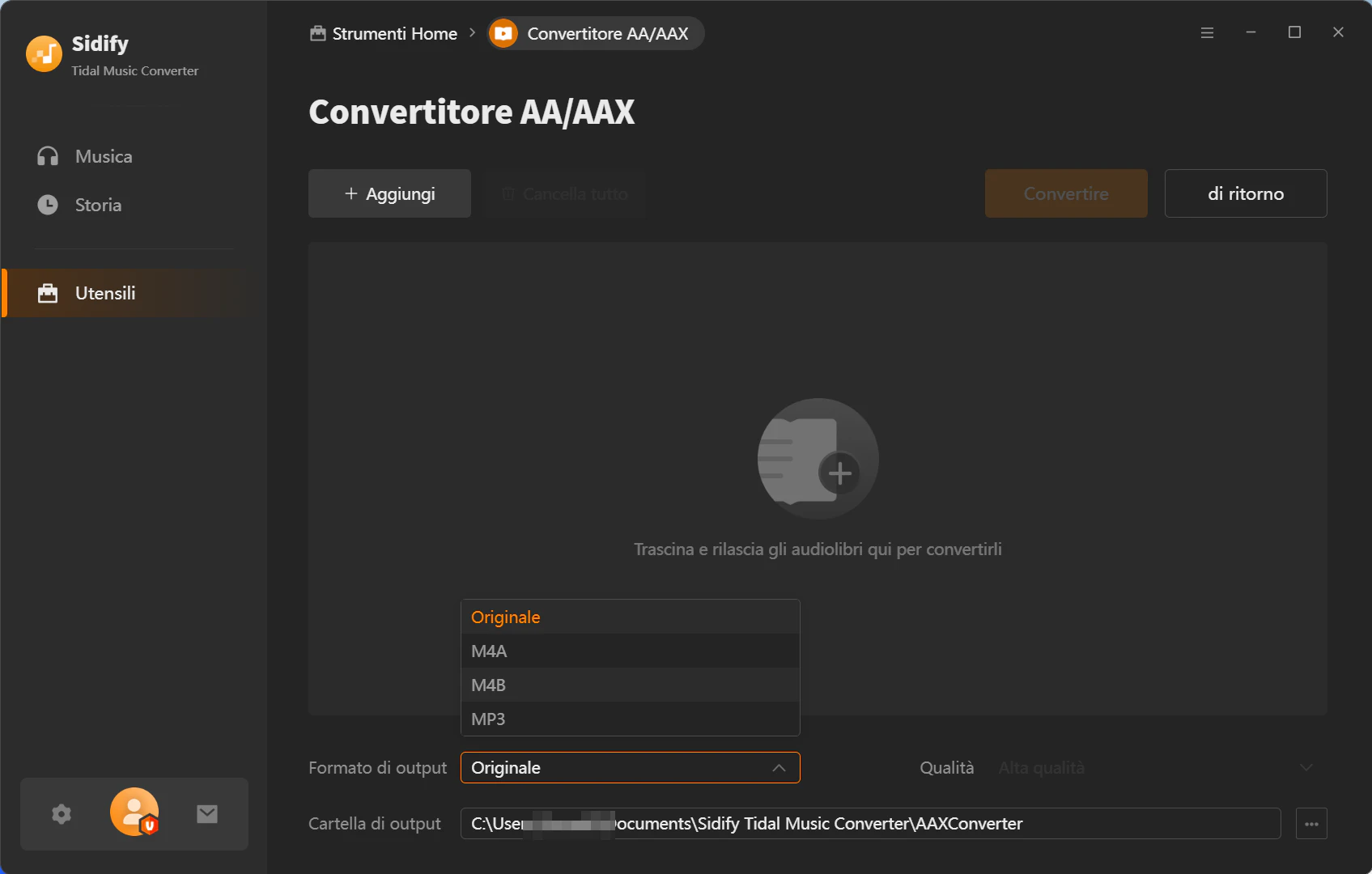Click the di ritorno button
Screen dimensions: 1372x874
1246,193
